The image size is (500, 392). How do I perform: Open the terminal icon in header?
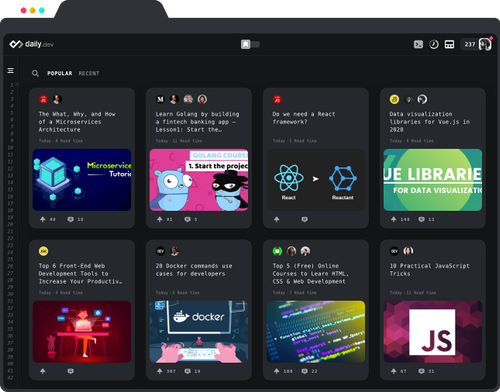click(418, 44)
